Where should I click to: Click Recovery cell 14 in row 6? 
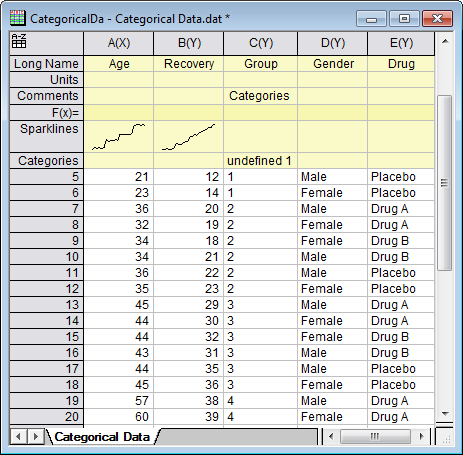click(x=189, y=193)
